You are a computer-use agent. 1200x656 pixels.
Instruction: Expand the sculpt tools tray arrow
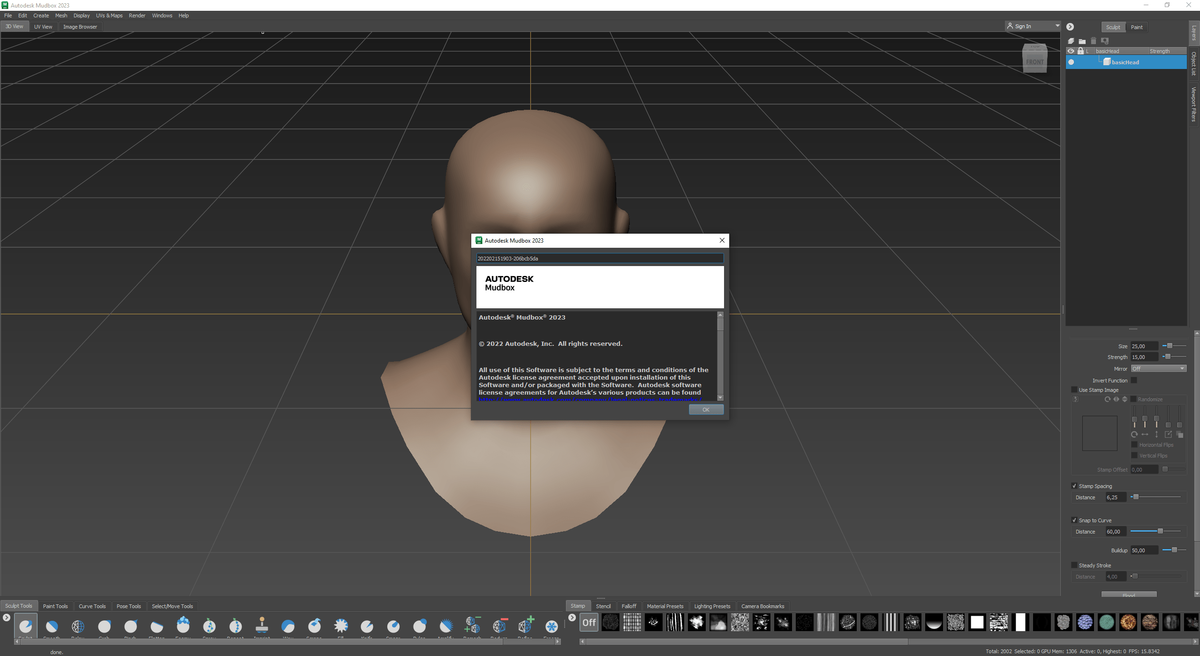coord(7,617)
